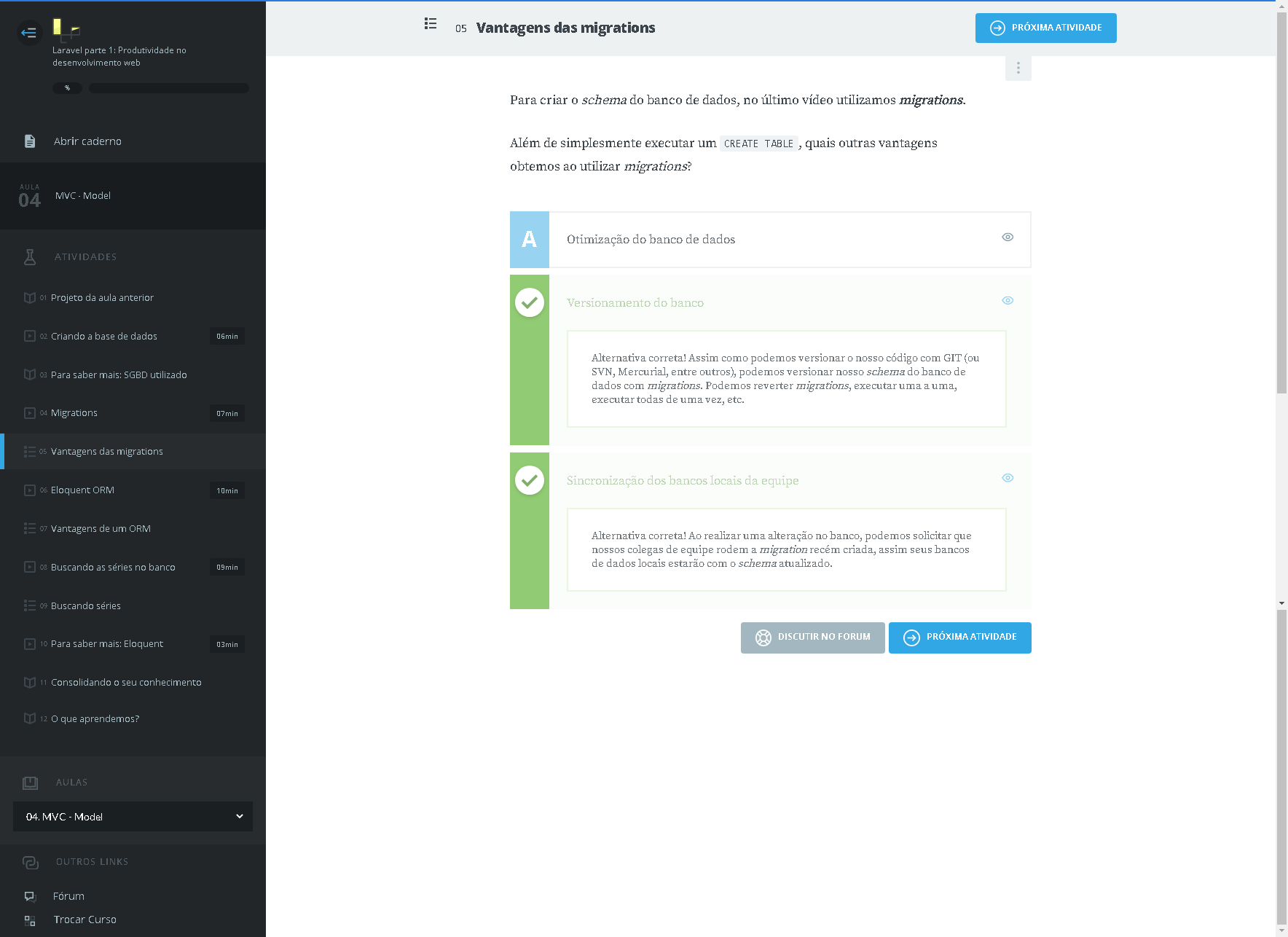Open the 04. MVC - Model lesson dropdown
Screen dimensions: 1288x937
[133, 817]
